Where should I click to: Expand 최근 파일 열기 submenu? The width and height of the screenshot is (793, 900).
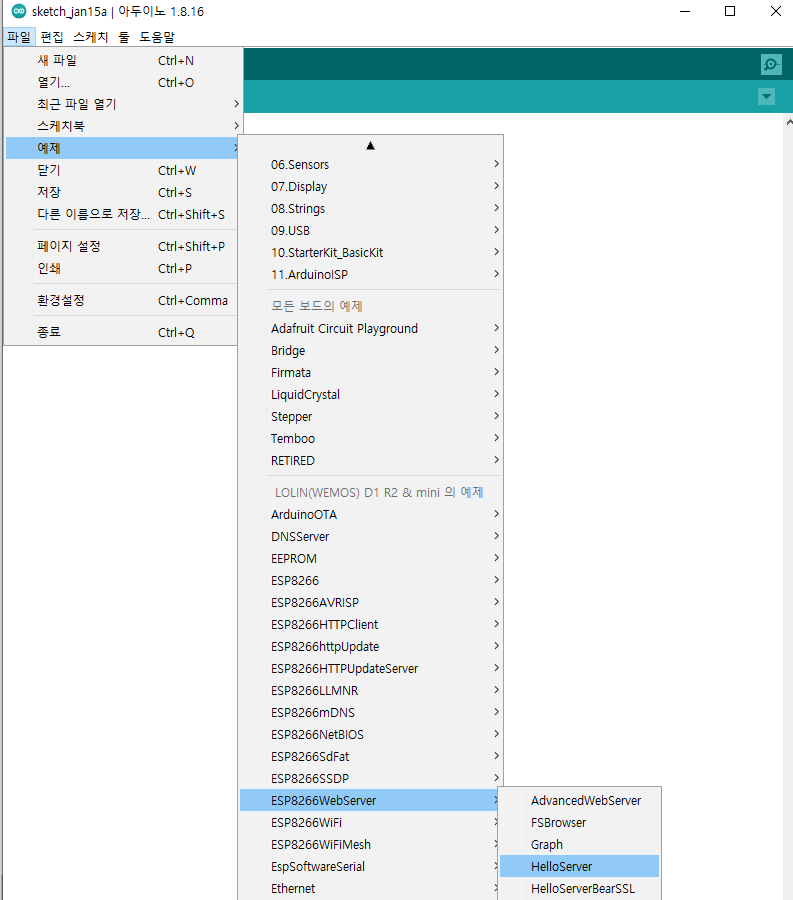click(x=122, y=104)
